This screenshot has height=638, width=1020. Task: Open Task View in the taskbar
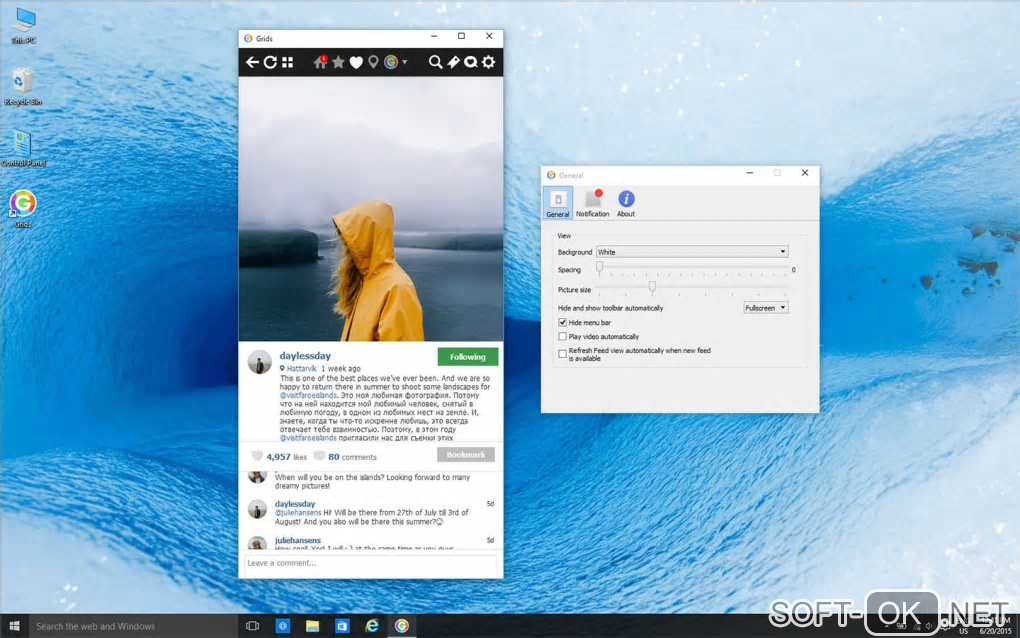pyautogui.click(x=252, y=626)
